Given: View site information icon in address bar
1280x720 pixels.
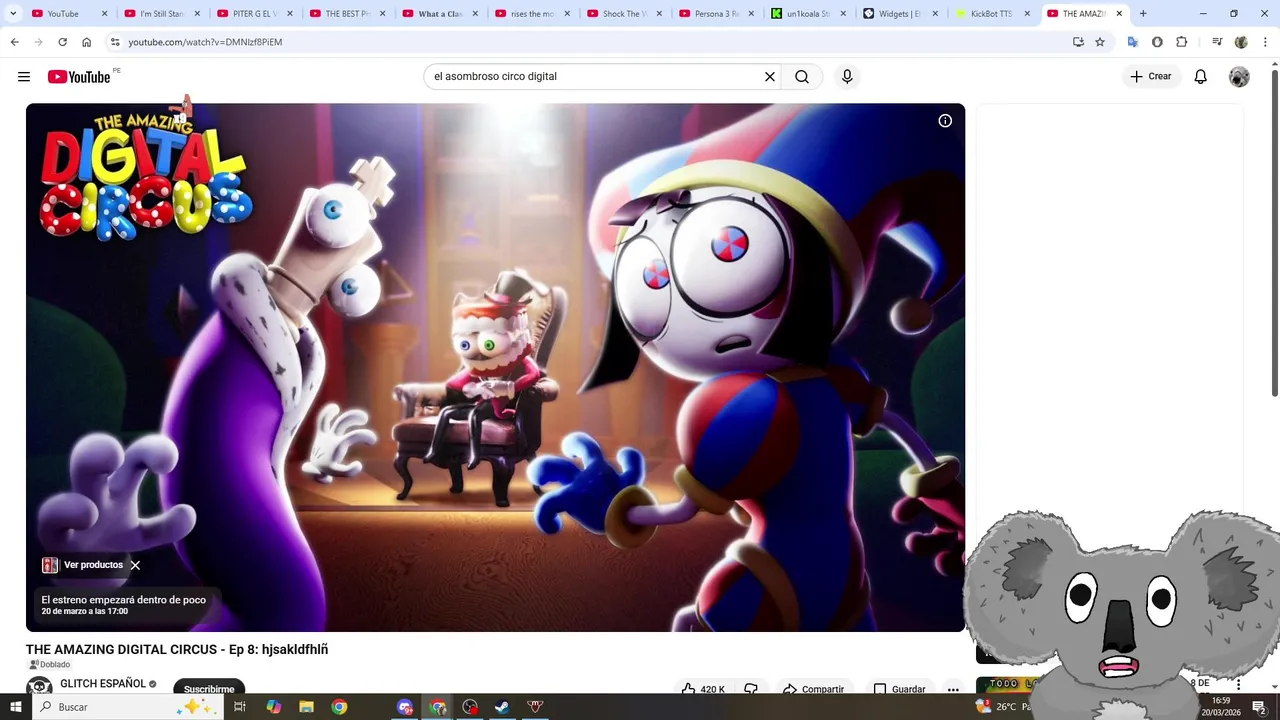Looking at the screenshot, I should [115, 42].
